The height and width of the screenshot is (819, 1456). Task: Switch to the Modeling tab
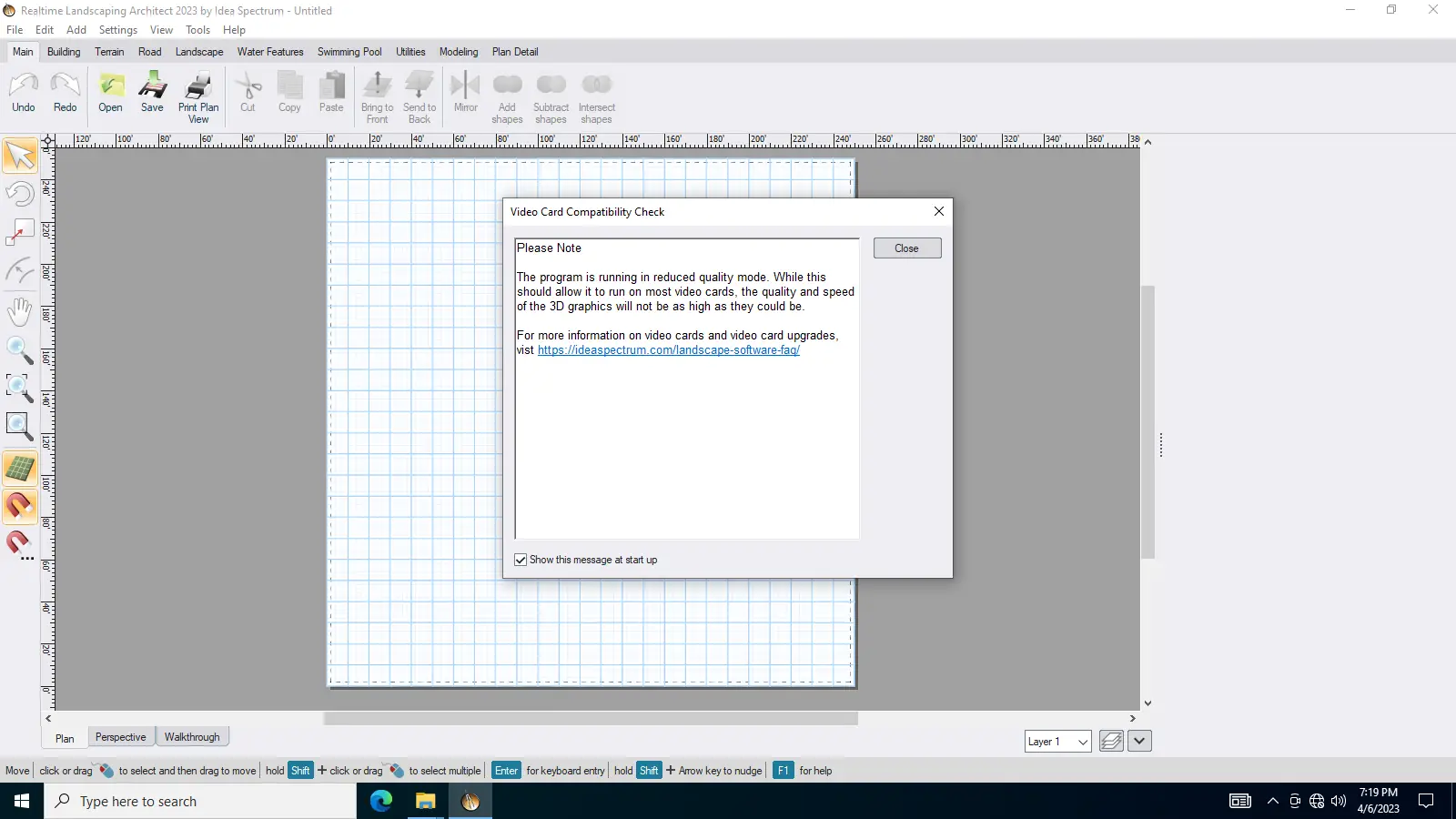pos(459,52)
